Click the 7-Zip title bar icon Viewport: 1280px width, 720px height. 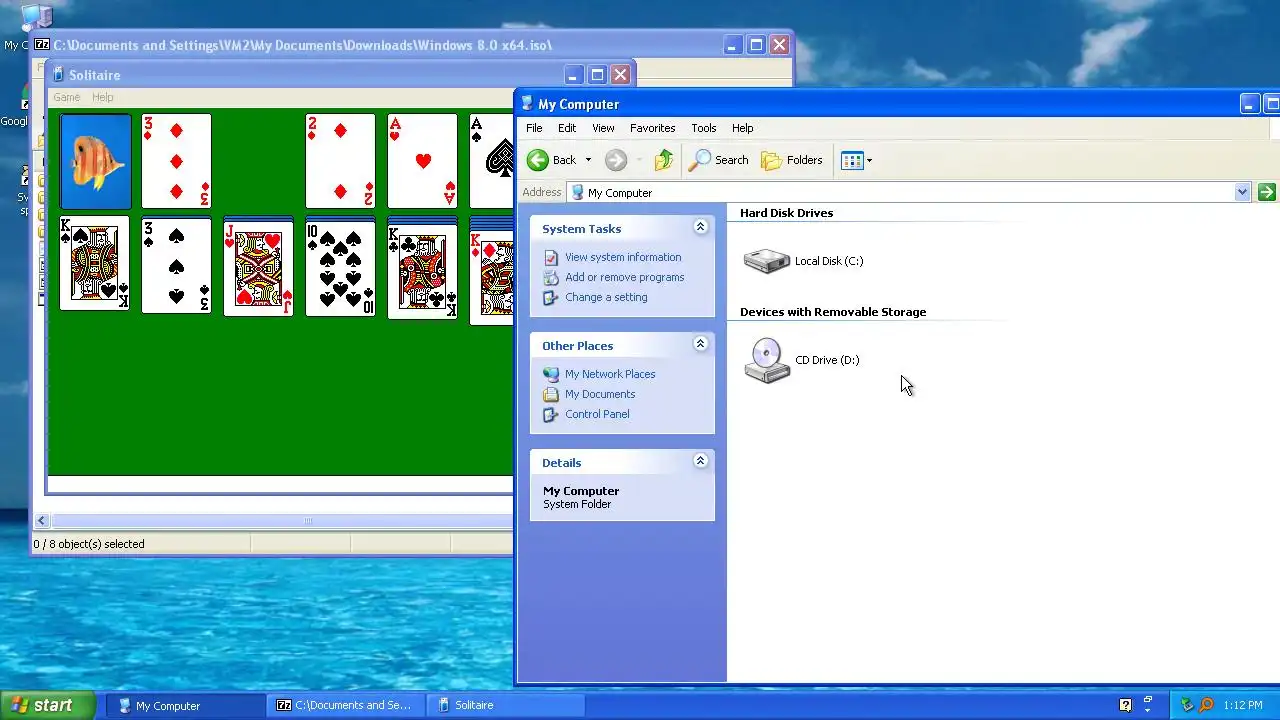coord(42,45)
